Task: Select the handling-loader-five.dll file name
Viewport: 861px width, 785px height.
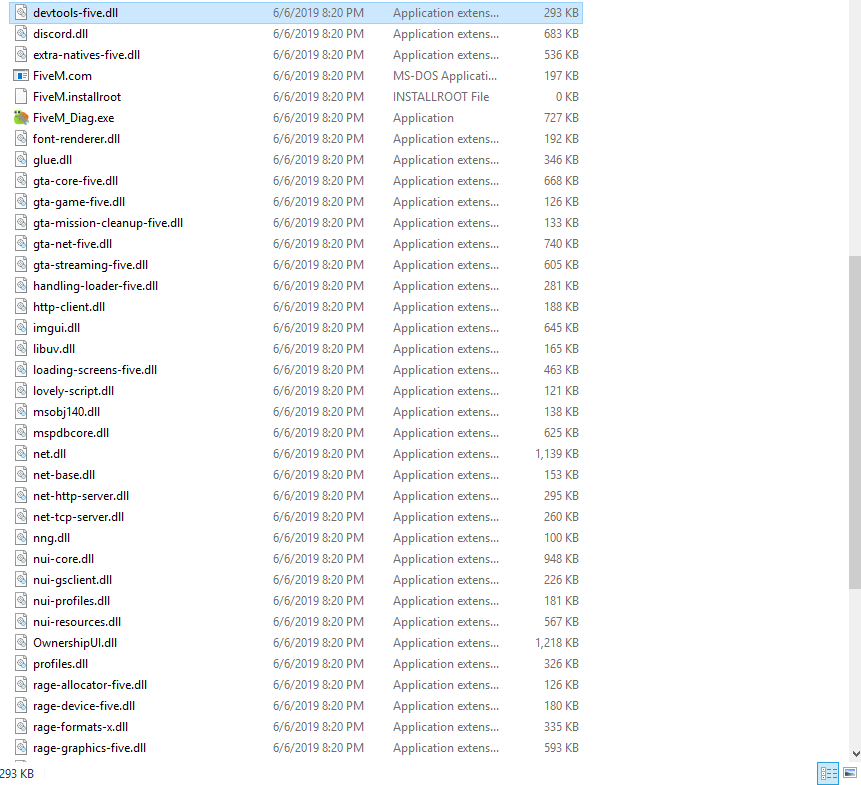Action: click(x=95, y=286)
